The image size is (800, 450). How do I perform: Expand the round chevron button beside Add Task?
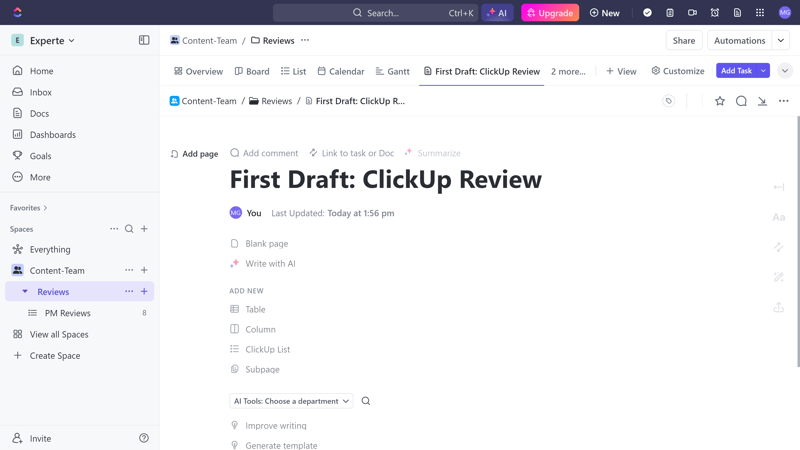[785, 70]
